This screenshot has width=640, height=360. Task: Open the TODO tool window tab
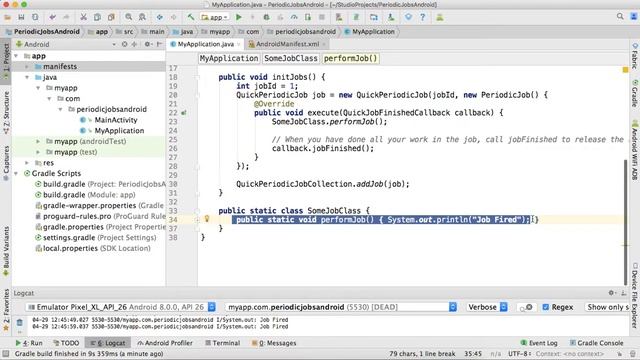pyautogui.click(x=66, y=343)
